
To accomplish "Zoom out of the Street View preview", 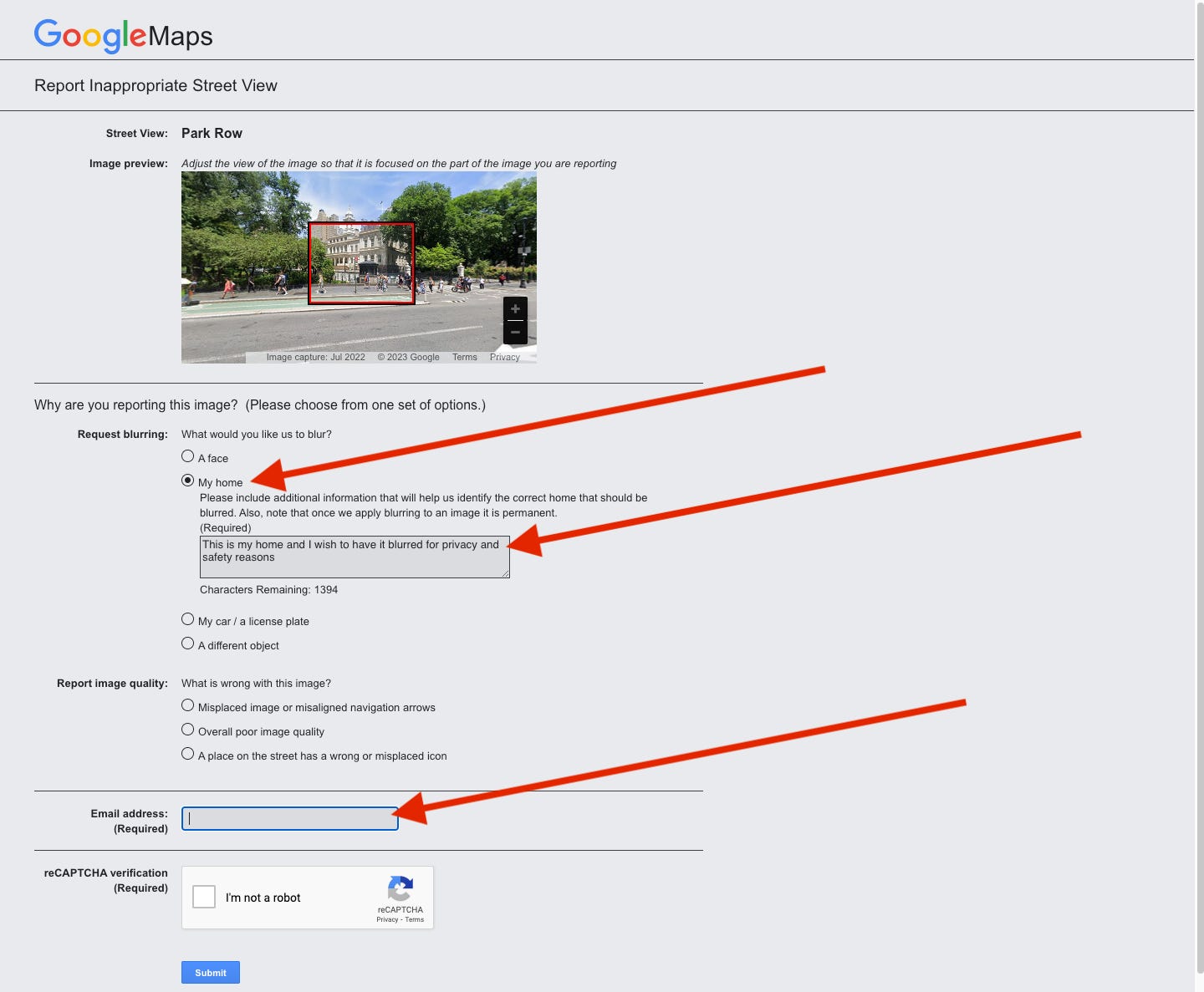I will point(515,333).
